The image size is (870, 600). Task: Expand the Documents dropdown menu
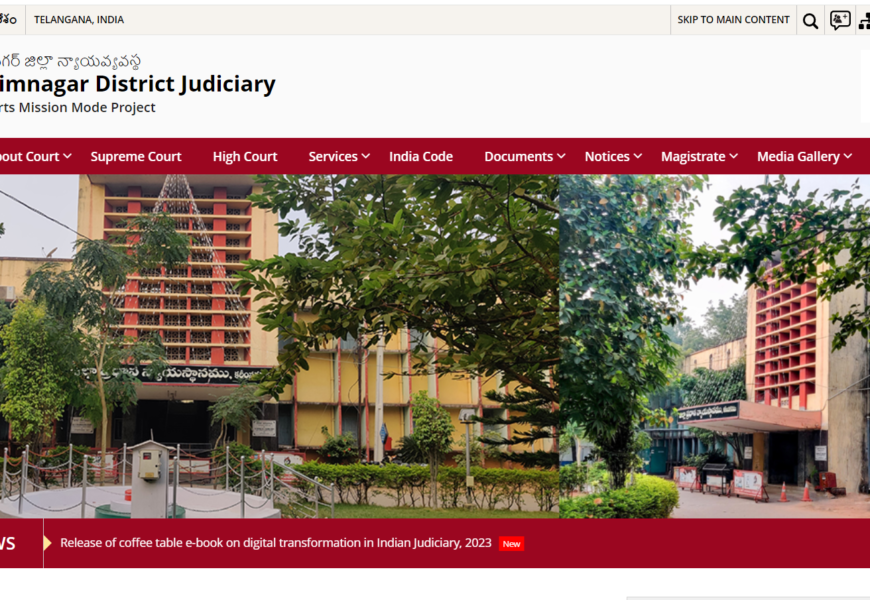click(524, 156)
